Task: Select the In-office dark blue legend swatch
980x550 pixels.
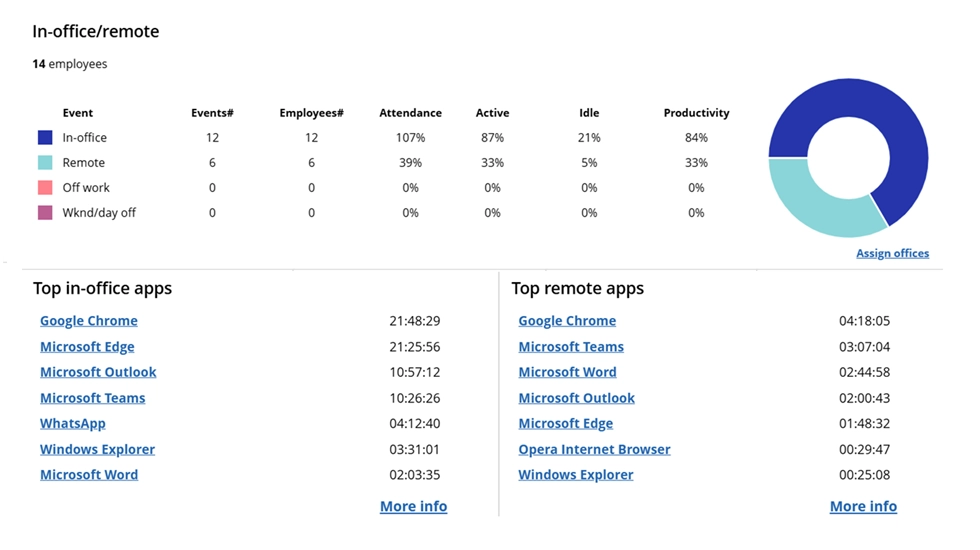Action: click(45, 138)
